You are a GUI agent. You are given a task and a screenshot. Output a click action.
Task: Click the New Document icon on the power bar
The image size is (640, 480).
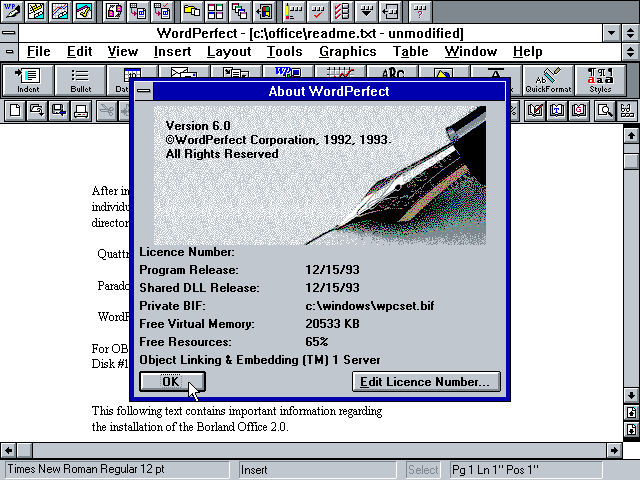pyautogui.click(x=15, y=111)
